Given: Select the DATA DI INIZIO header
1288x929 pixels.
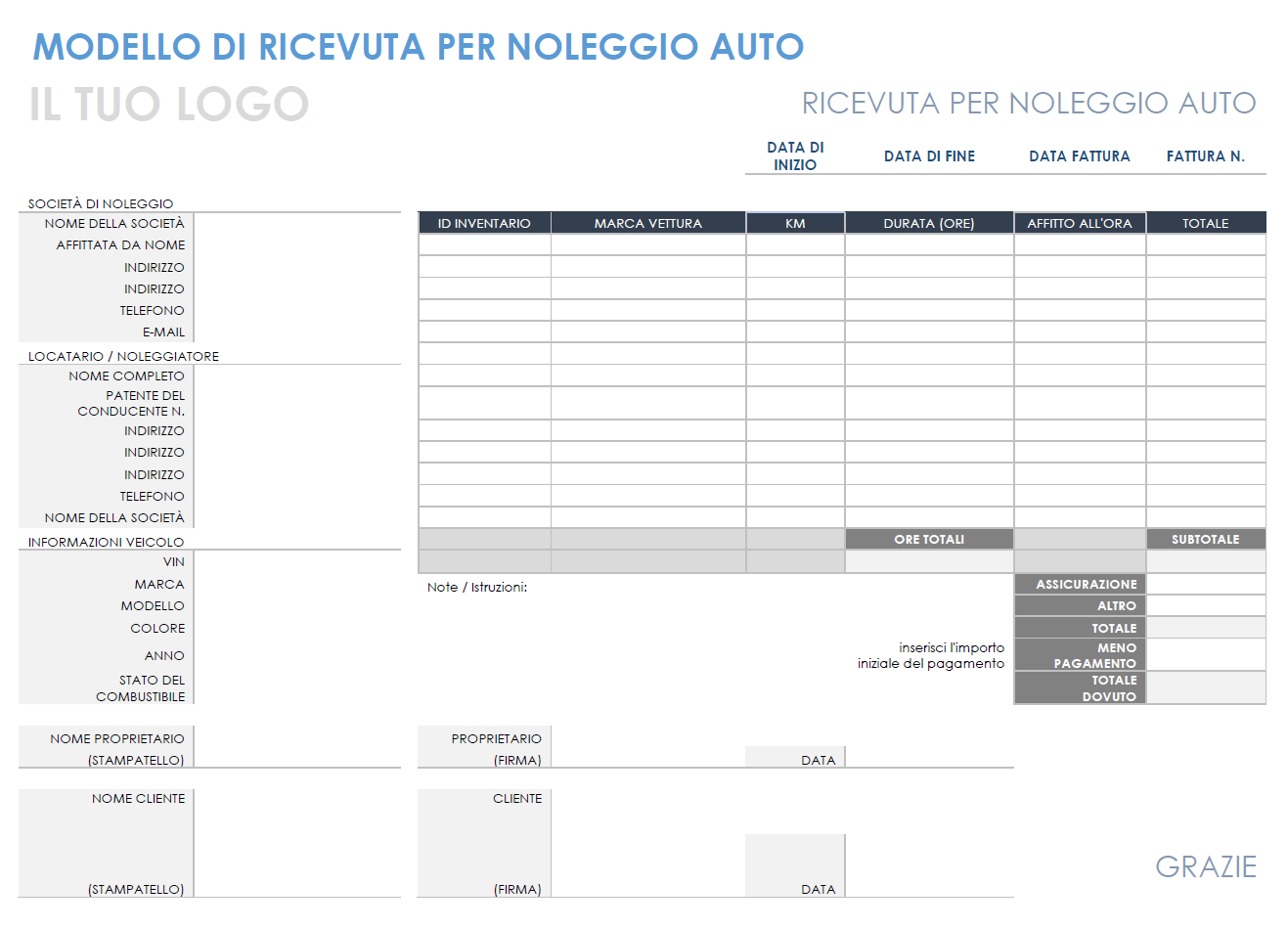Looking at the screenshot, I should click(x=795, y=155).
